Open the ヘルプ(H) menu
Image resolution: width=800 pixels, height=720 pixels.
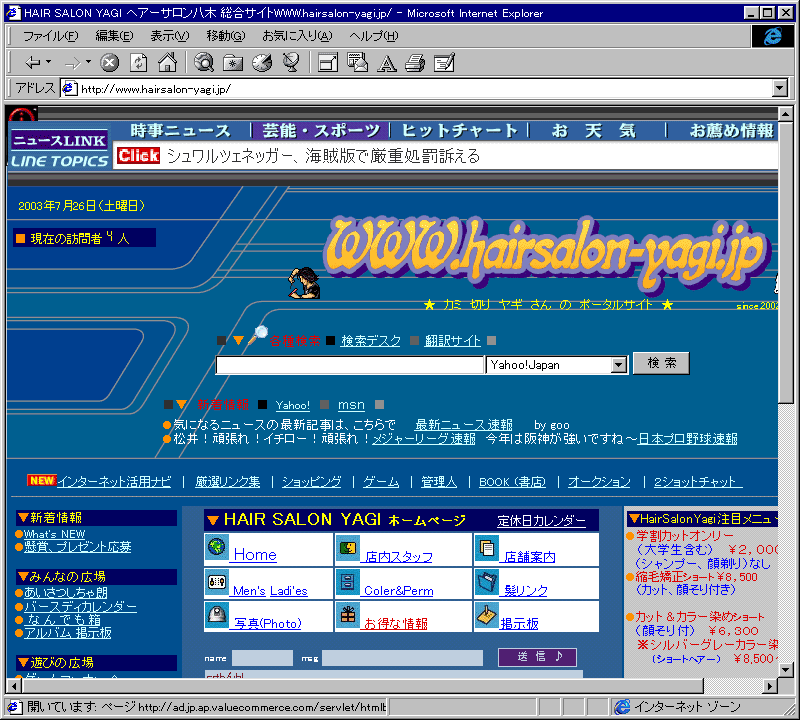[x=373, y=36]
